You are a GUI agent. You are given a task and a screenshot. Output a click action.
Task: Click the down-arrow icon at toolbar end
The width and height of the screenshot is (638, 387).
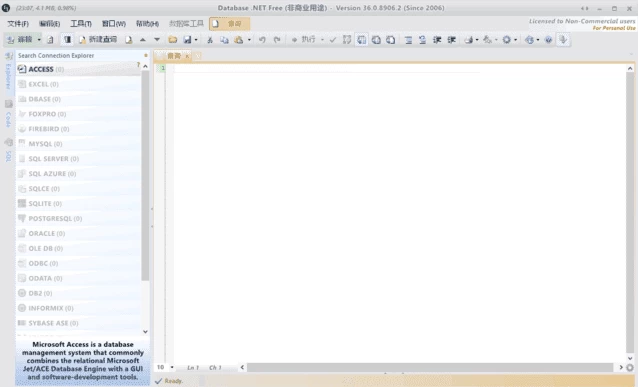(x=563, y=39)
